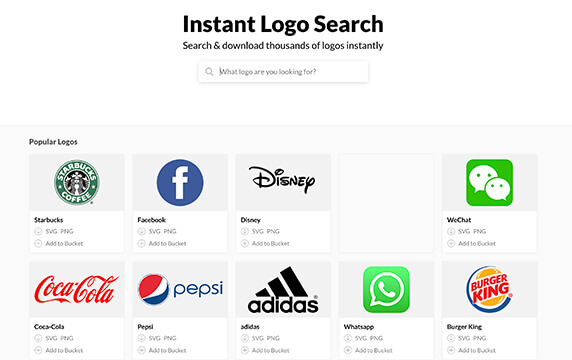Click the Disney logo image
Viewport: 572px width, 360px height.
(282, 179)
